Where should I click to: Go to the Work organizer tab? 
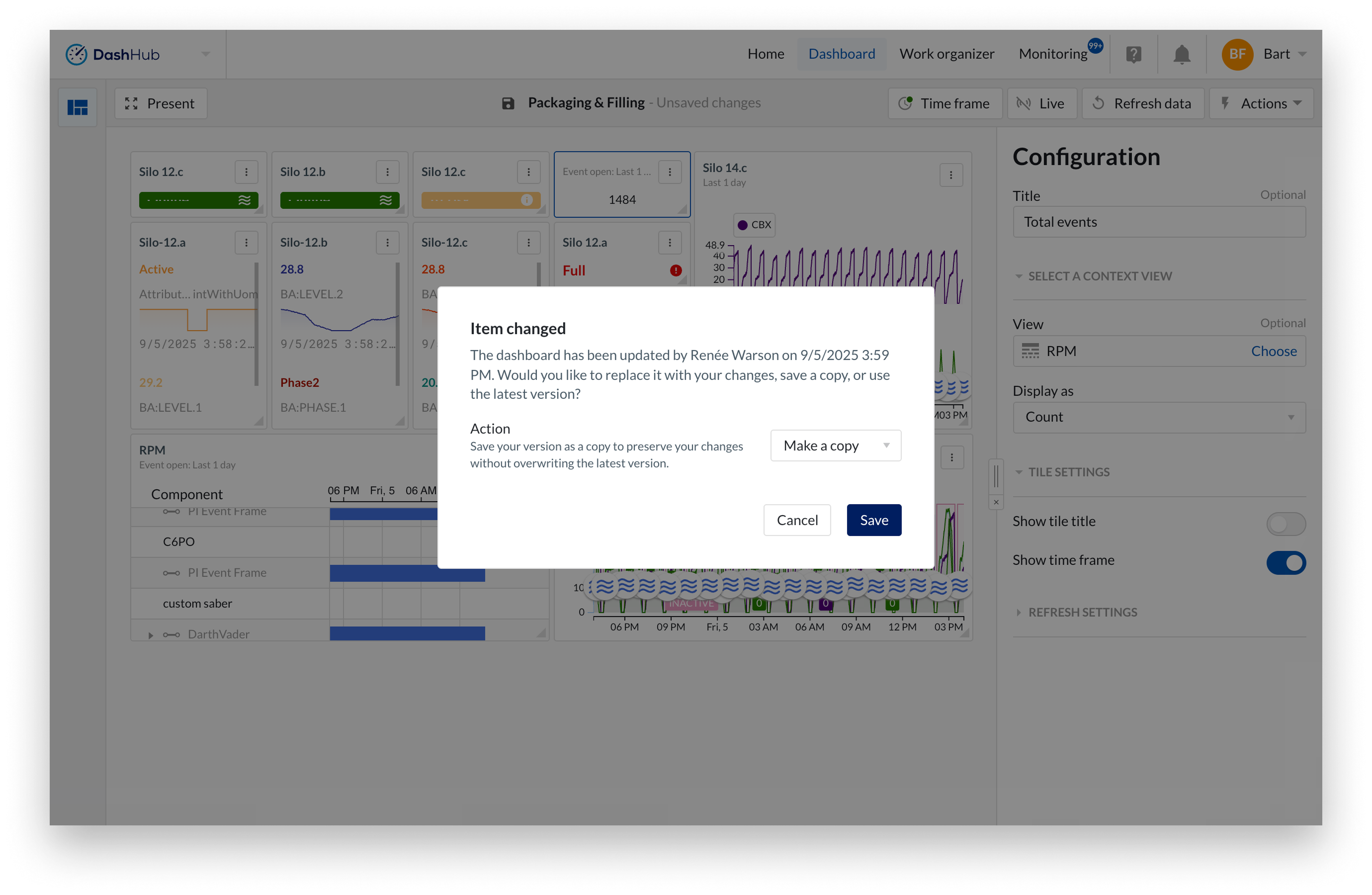tap(946, 54)
